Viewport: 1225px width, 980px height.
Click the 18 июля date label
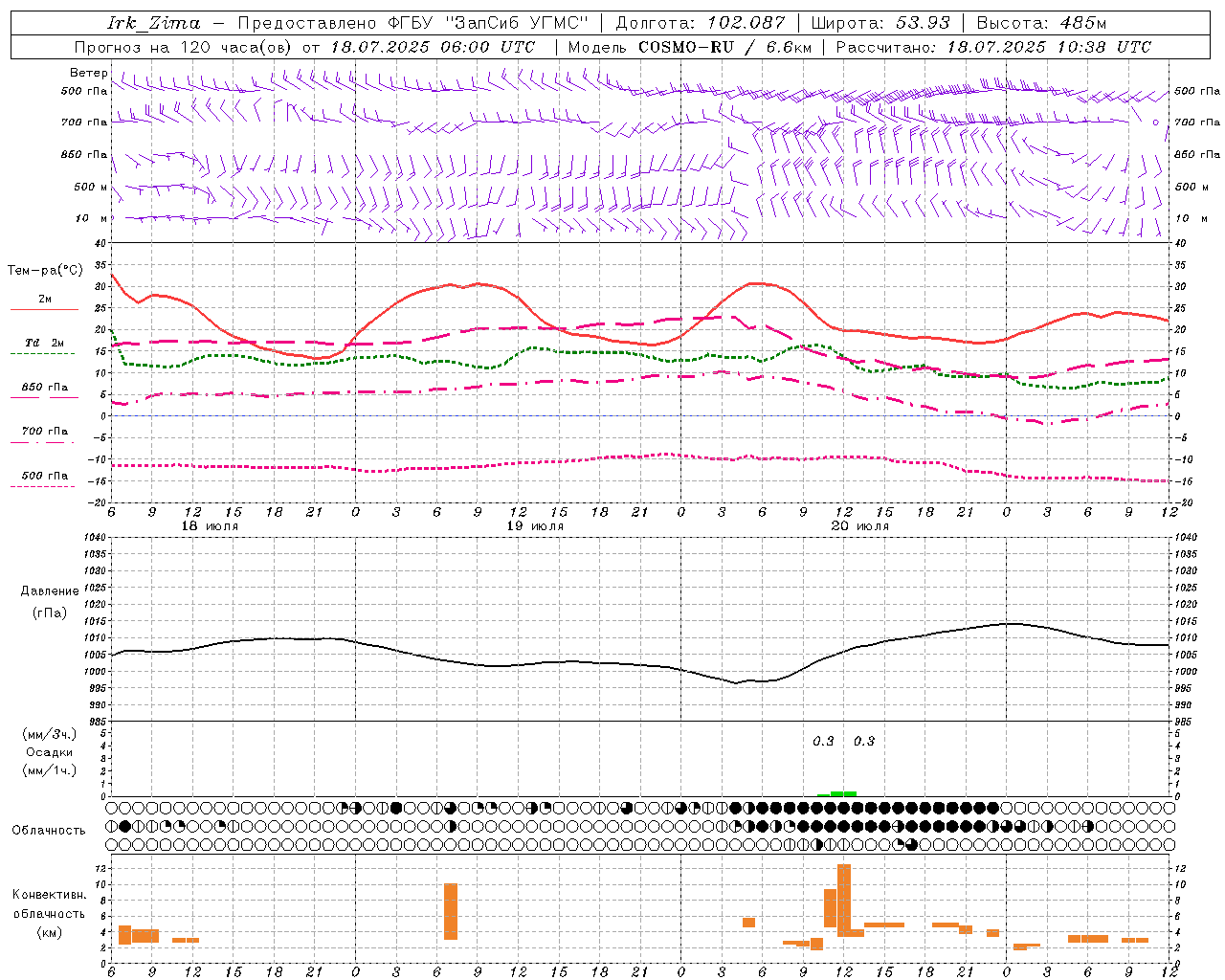tap(210, 526)
